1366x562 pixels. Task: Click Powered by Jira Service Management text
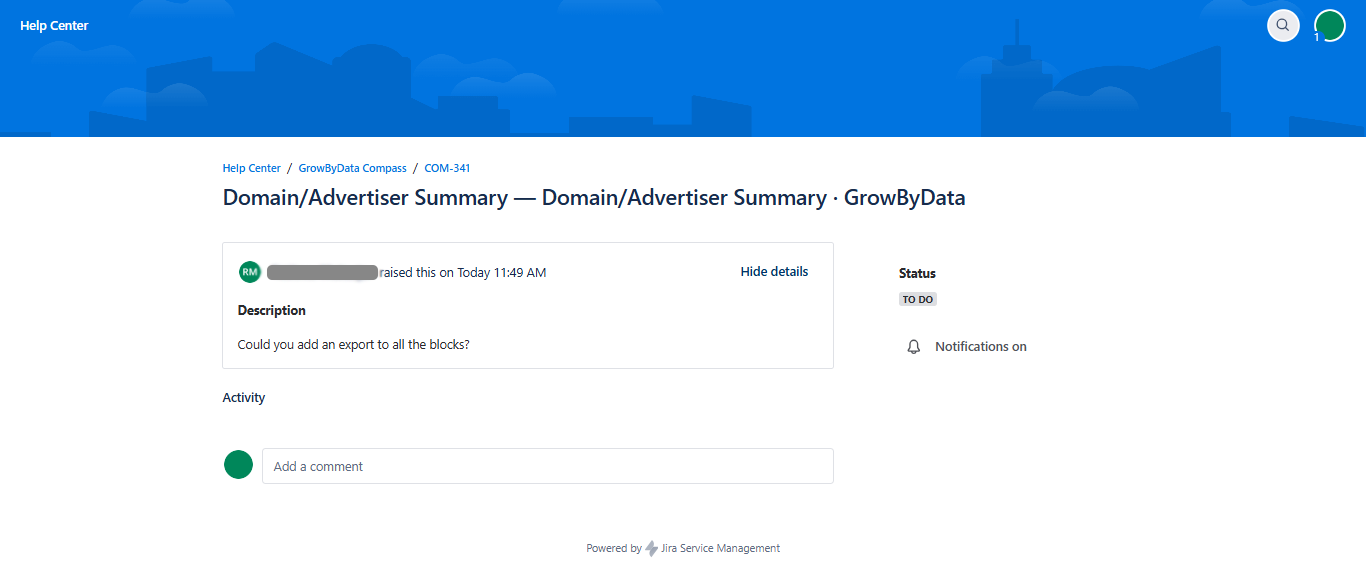coord(683,548)
